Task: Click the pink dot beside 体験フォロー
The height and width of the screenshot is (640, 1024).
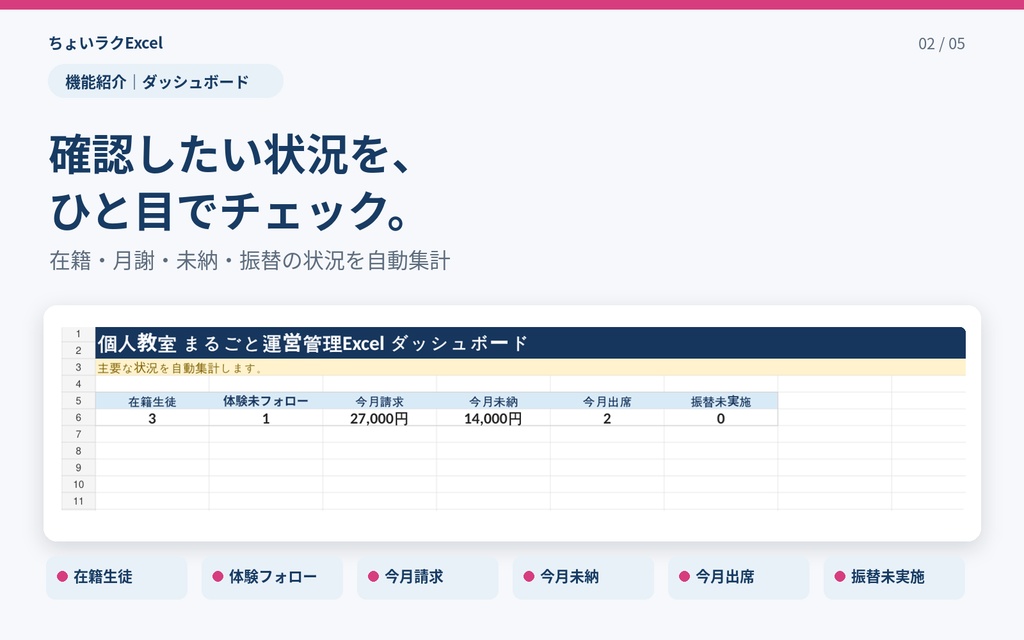Action: point(218,577)
